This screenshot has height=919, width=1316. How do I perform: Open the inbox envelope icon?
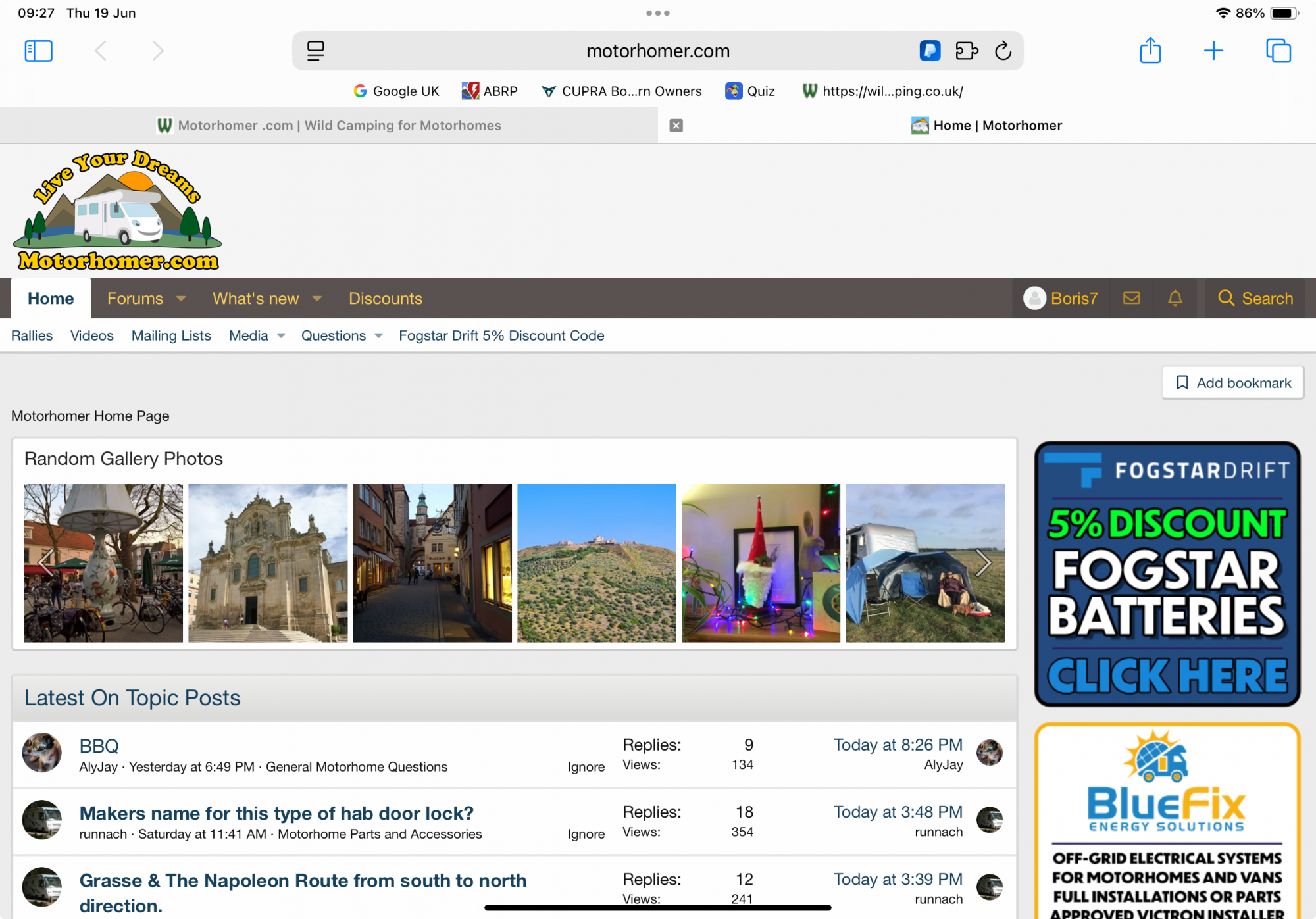pyautogui.click(x=1131, y=299)
